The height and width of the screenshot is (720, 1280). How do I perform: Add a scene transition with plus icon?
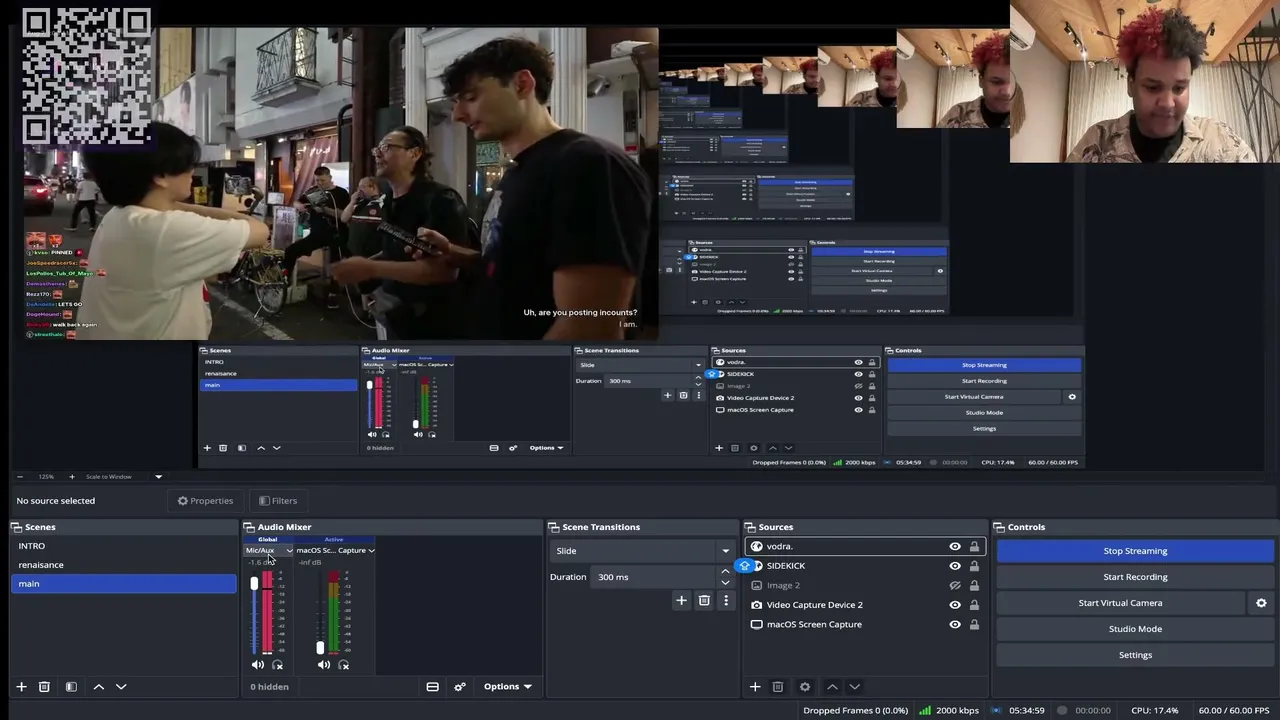(x=681, y=600)
